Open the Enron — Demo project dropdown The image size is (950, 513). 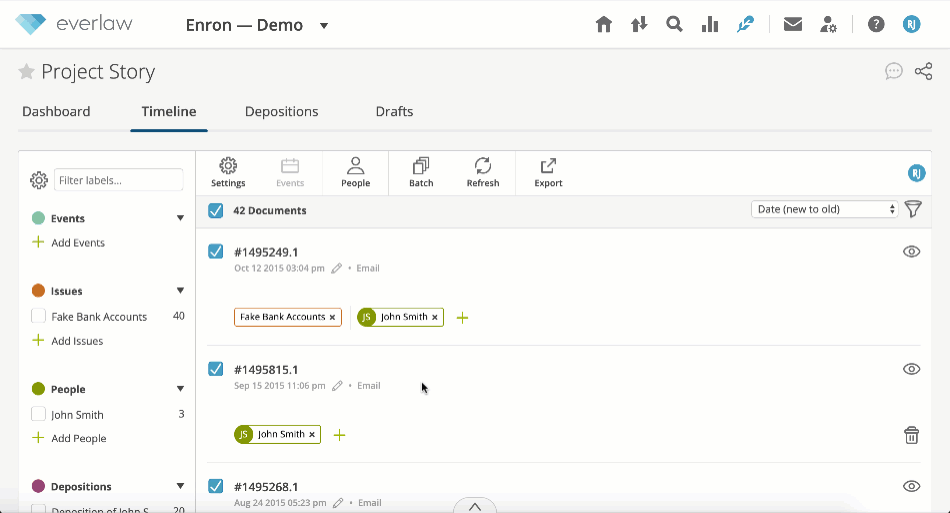257,25
